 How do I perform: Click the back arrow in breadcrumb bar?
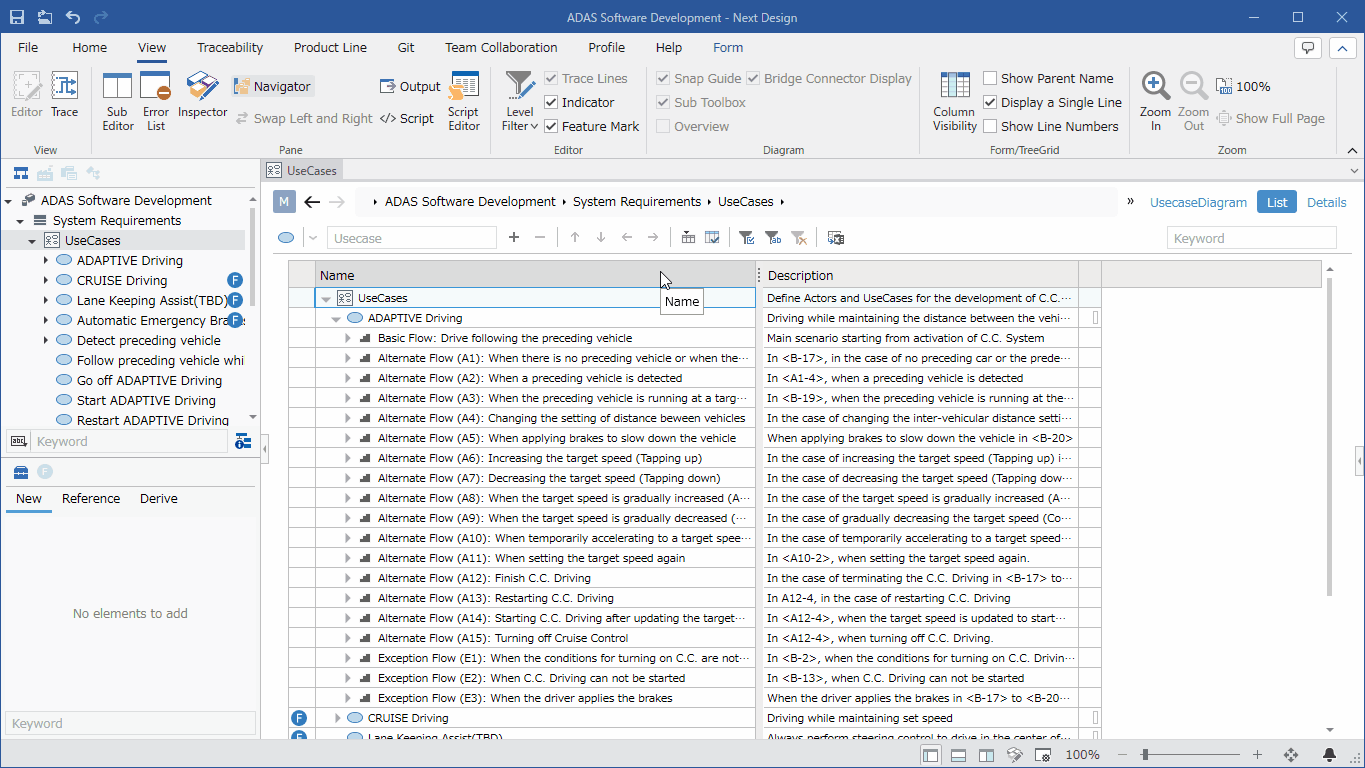click(312, 202)
